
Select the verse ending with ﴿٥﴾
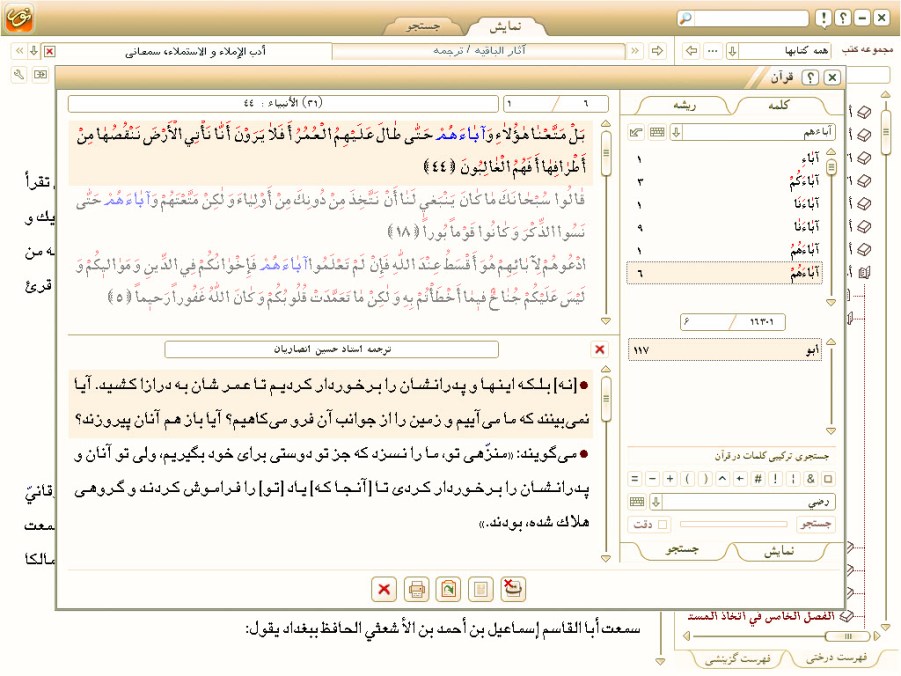332,281
